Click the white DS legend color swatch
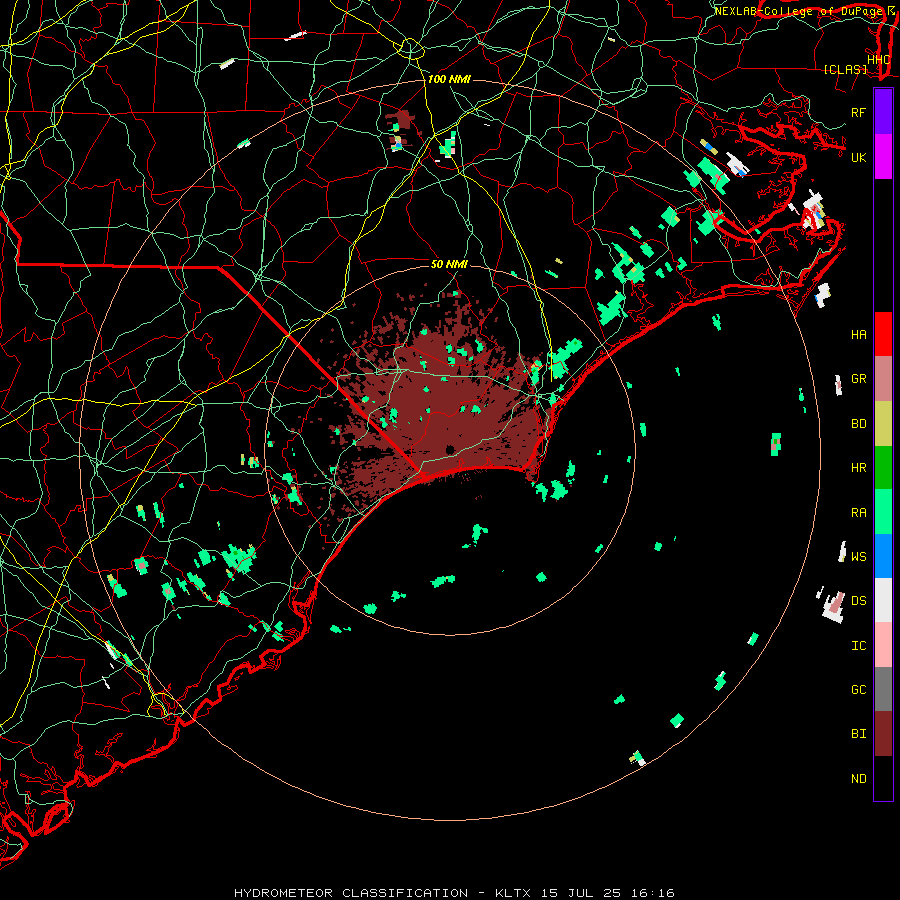Screen dimensions: 900x900 pos(883,600)
